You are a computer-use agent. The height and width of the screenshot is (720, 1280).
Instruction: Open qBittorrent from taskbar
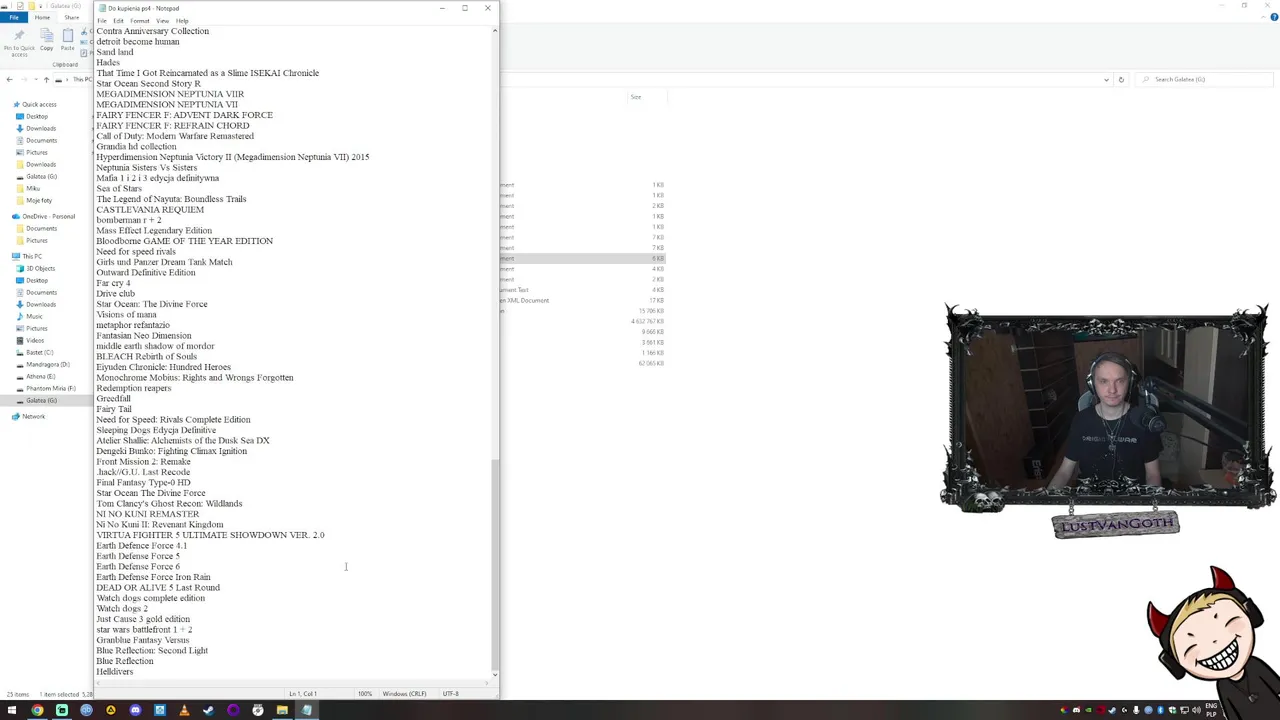click(x=86, y=710)
